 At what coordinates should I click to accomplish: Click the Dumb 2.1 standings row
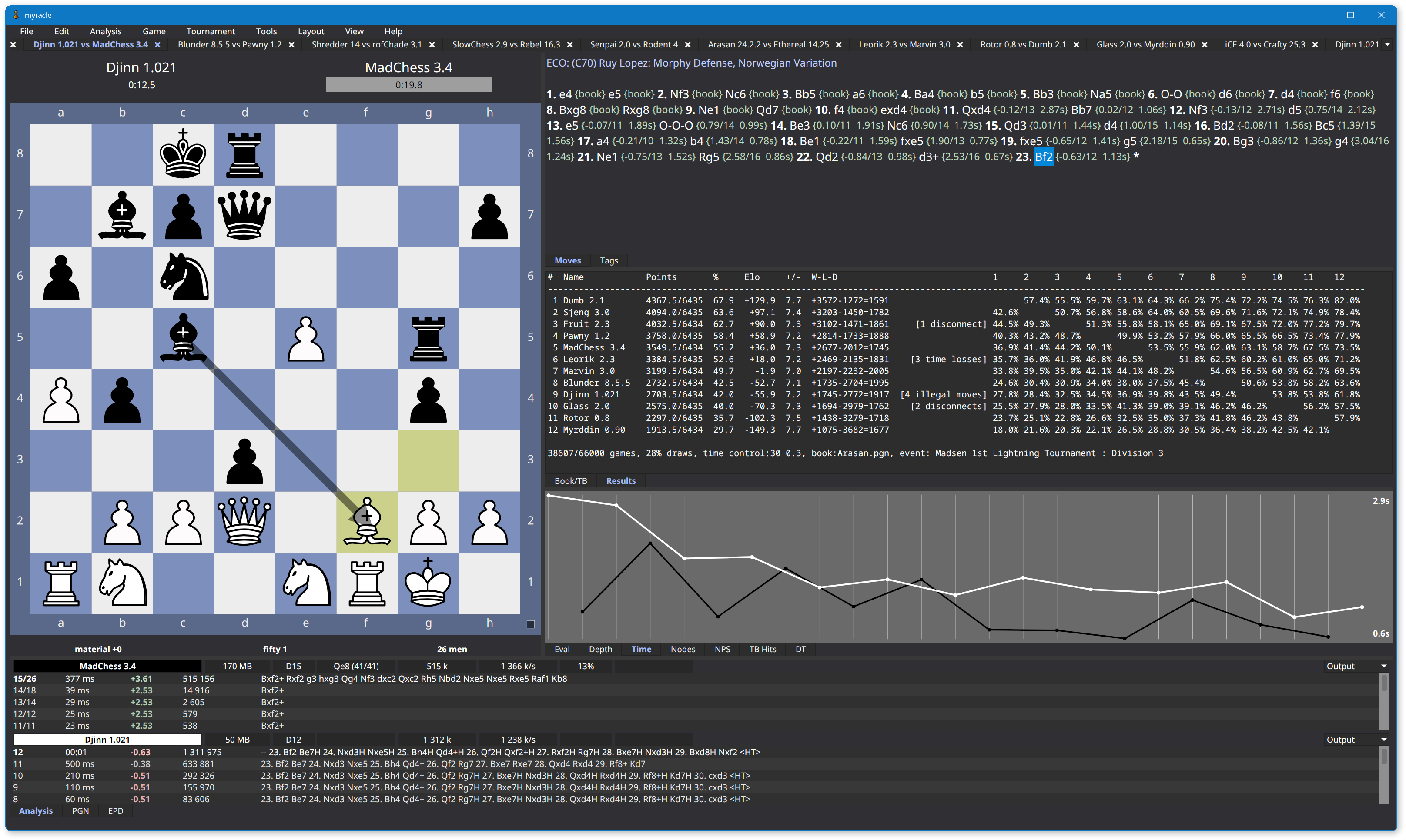coord(956,300)
